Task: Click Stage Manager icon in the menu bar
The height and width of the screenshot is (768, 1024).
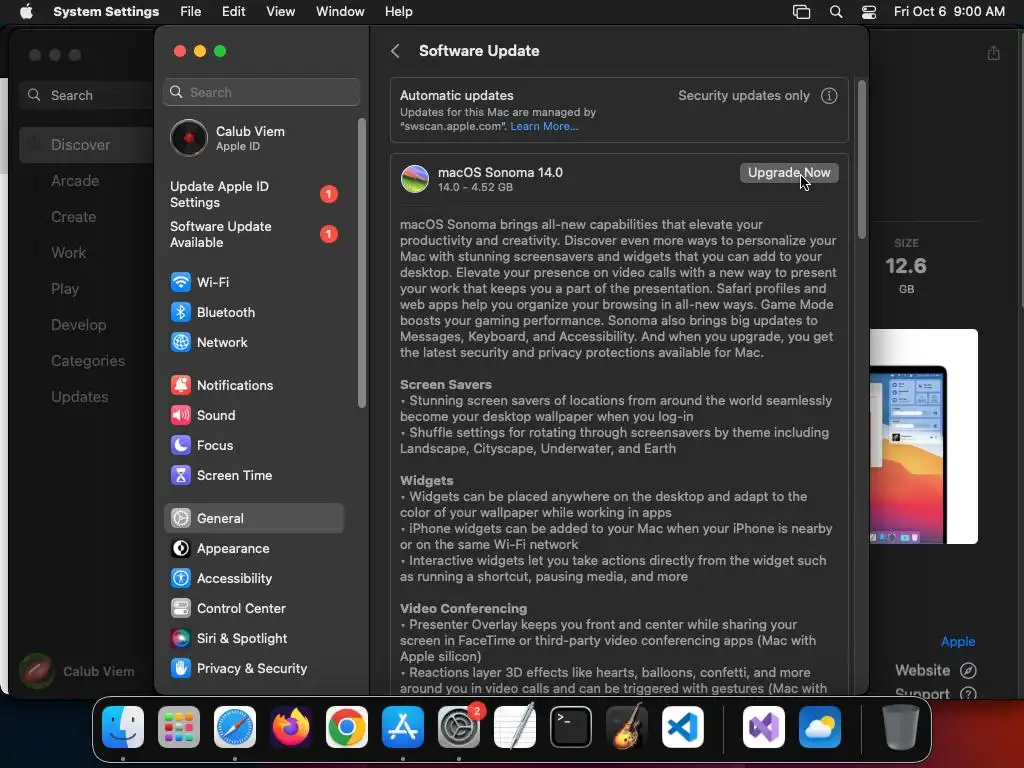Action: 801,12
